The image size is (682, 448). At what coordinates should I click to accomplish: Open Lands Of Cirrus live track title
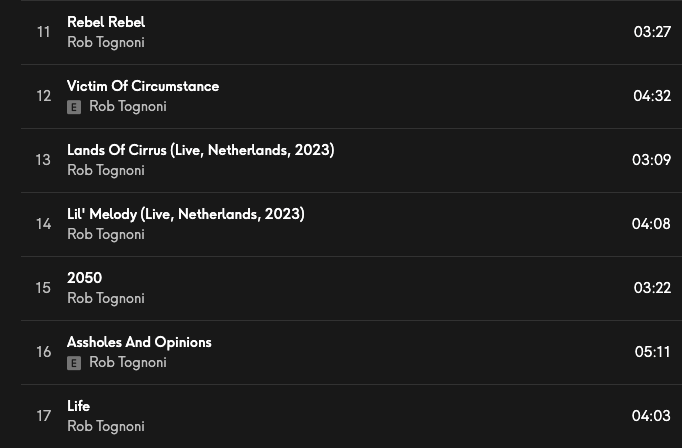click(x=200, y=150)
